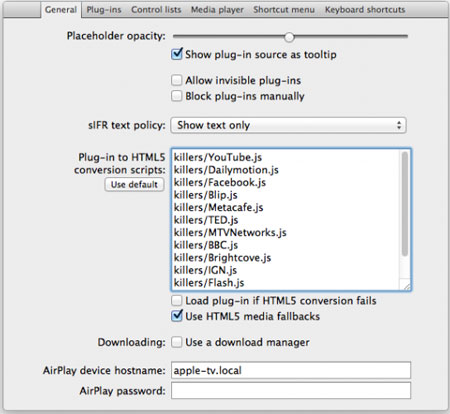The width and height of the screenshot is (450, 414).
Task: Enable Block plug-ins manually
Action: coord(177,96)
